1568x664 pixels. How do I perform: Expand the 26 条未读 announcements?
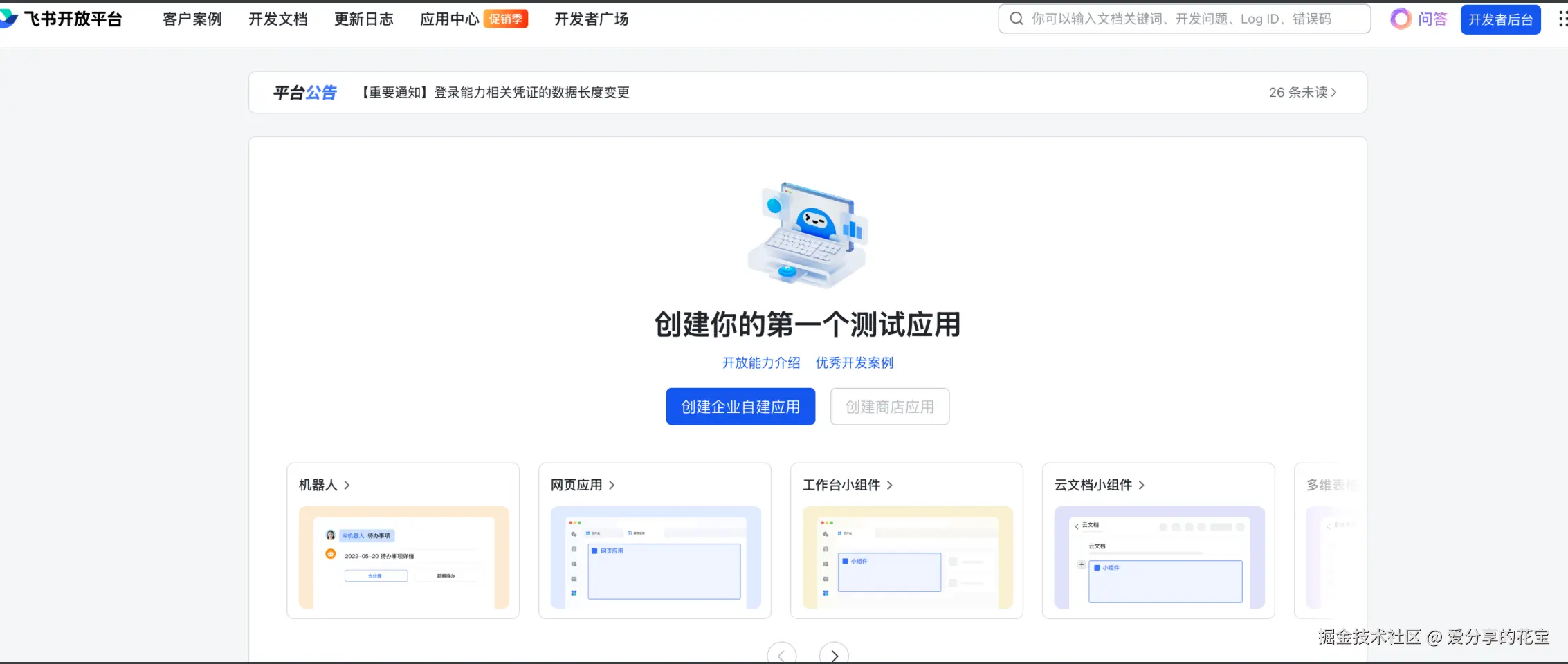click(1303, 93)
